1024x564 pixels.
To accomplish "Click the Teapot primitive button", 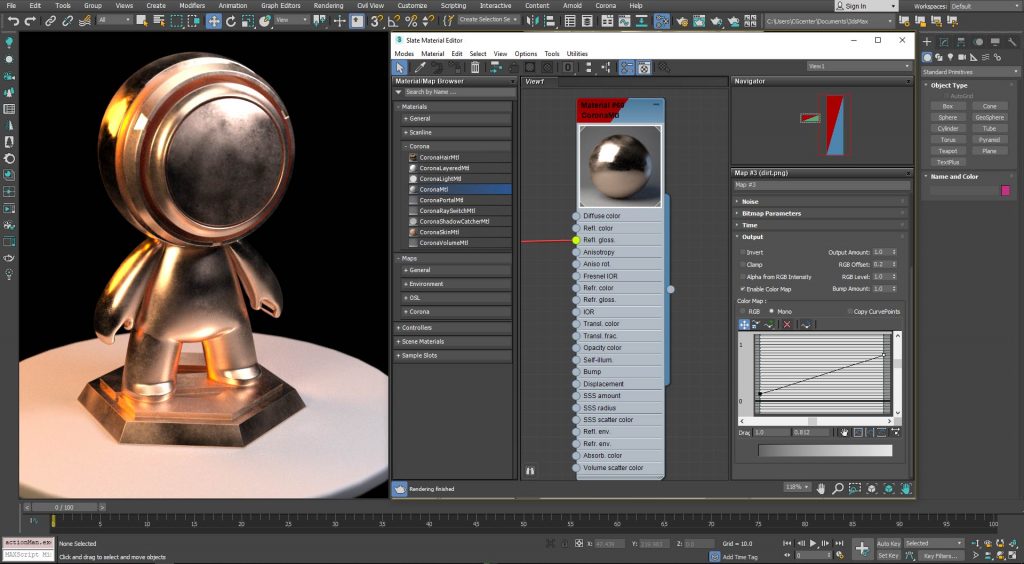I will coord(947,151).
